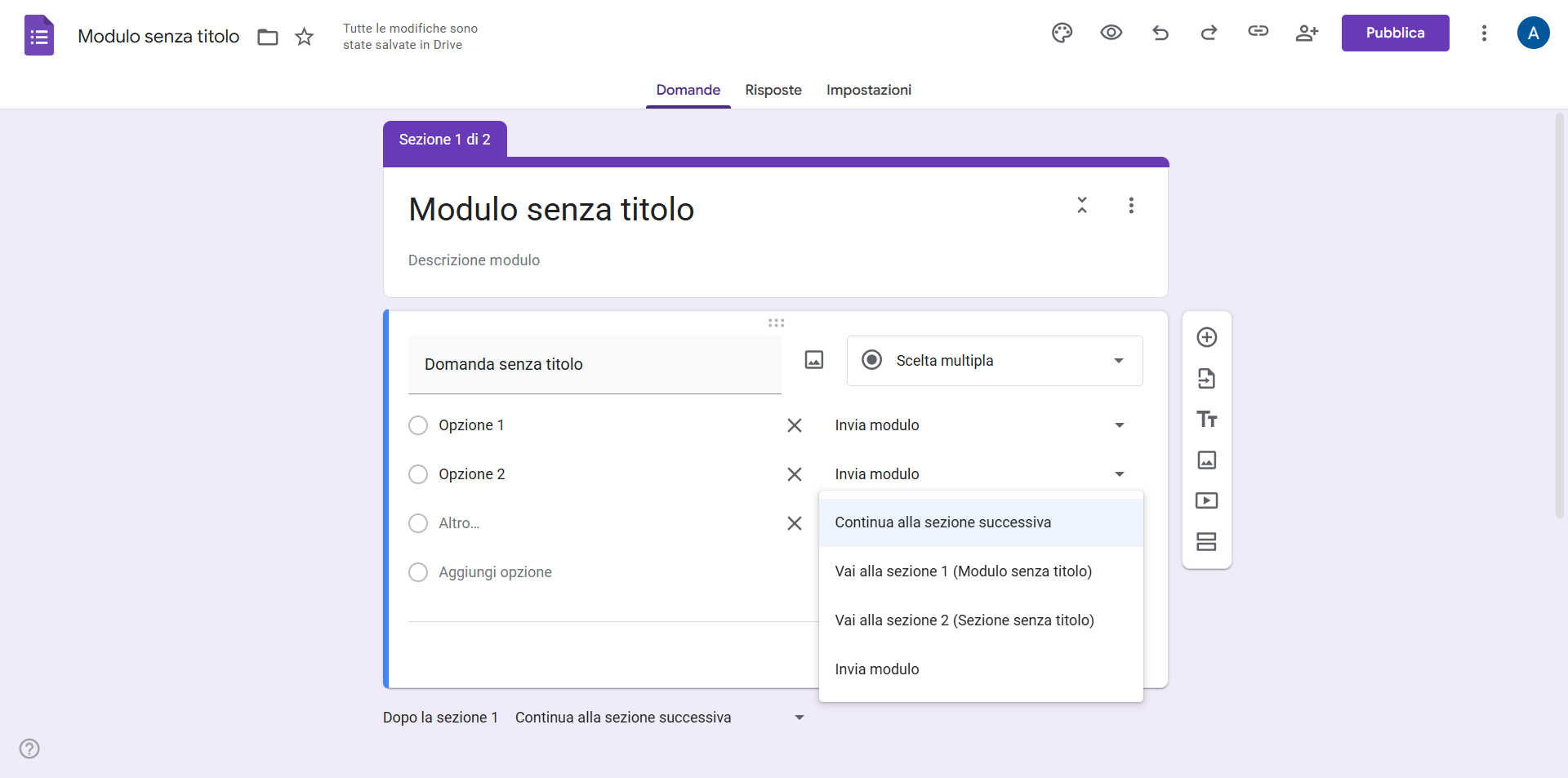
Task: Click the image icon next to the question
Action: 813,360
